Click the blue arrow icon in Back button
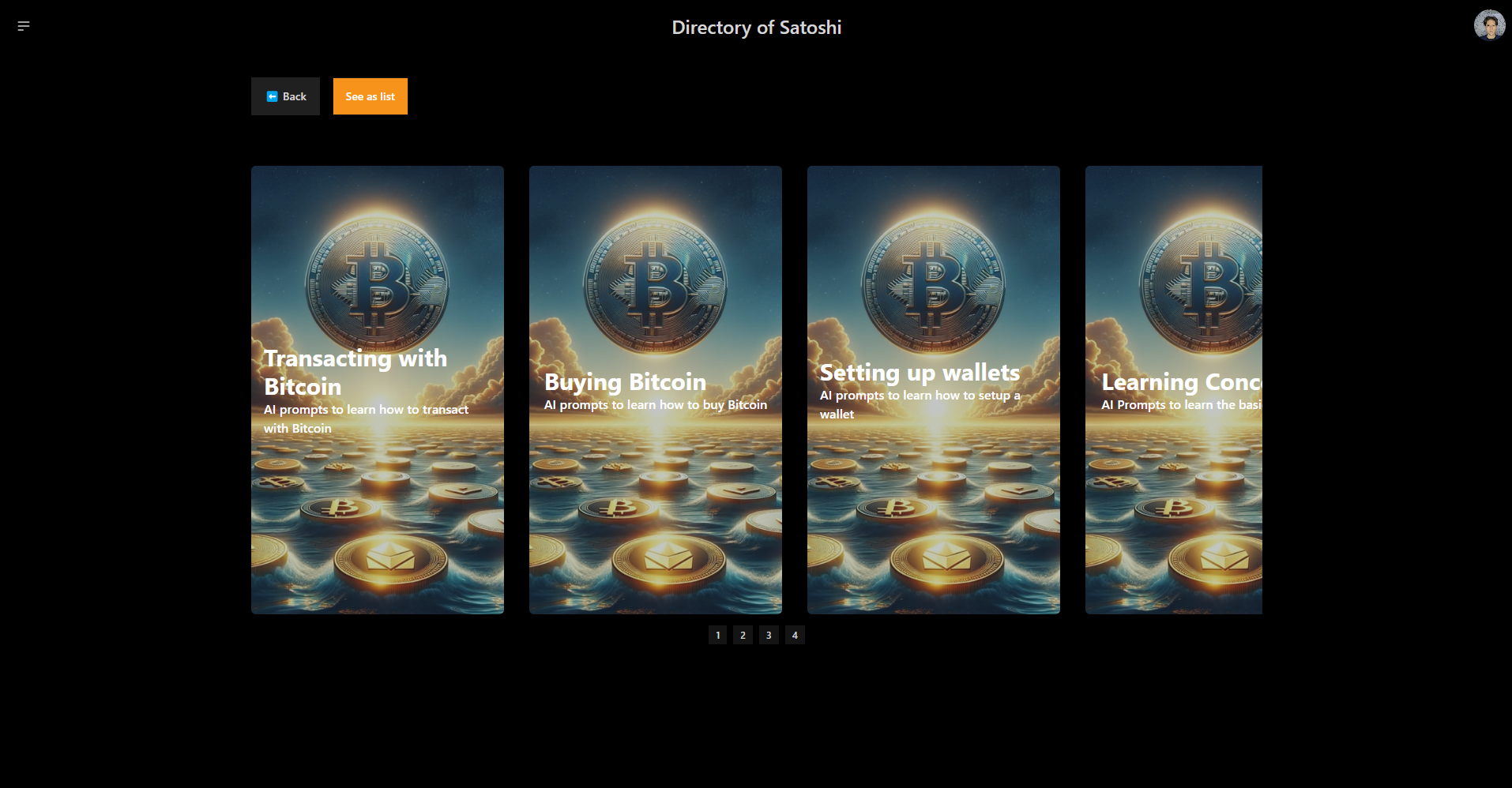1512x788 pixels. [272, 96]
